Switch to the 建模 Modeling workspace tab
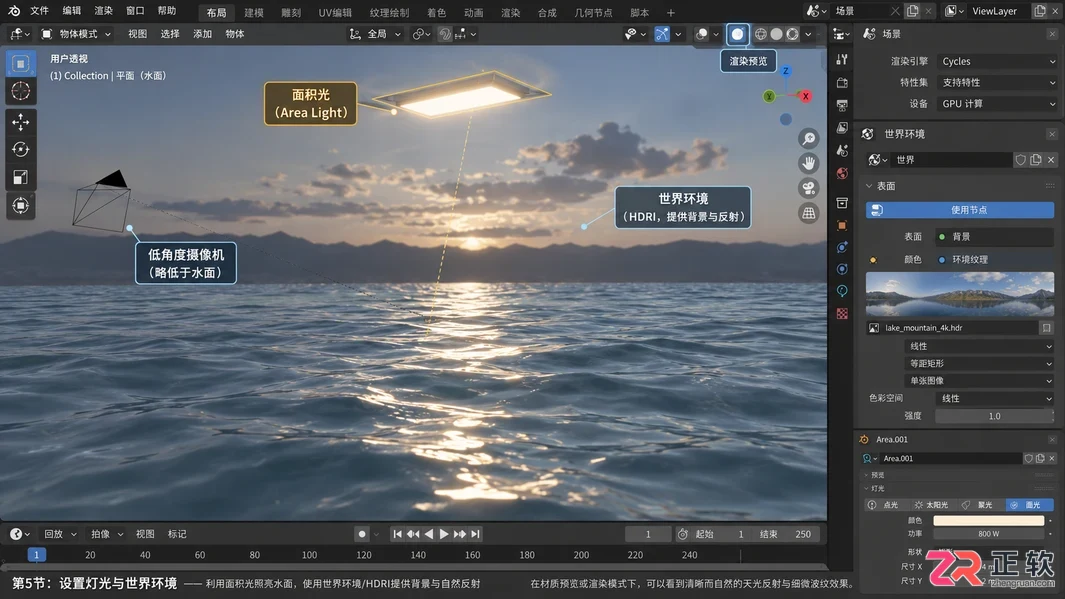Screen dimensions: 1065x599 pos(254,12)
